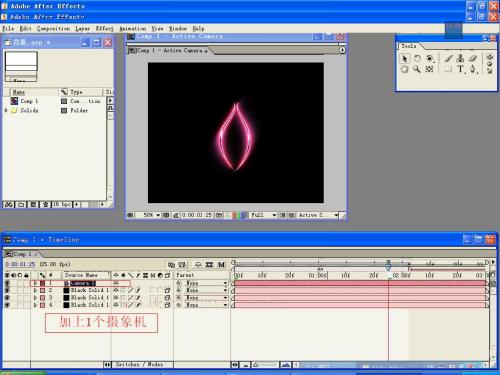
Task: Toggle 3D layer switch for layer 3
Action: click(x=167, y=298)
